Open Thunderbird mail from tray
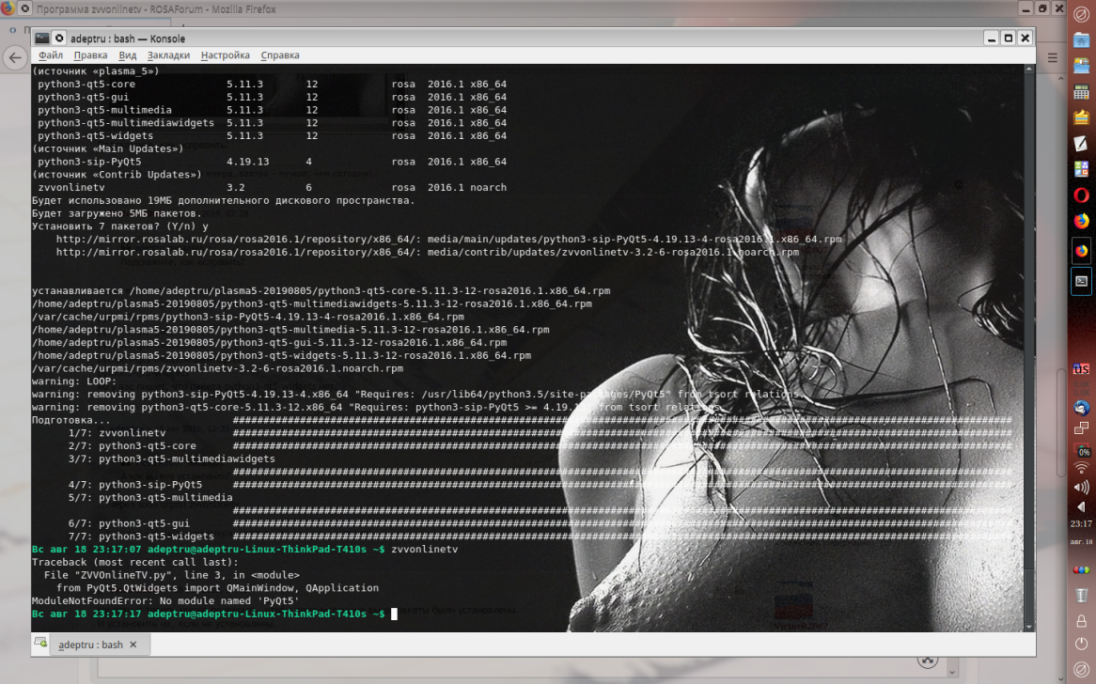The image size is (1096, 684). click(x=1081, y=408)
